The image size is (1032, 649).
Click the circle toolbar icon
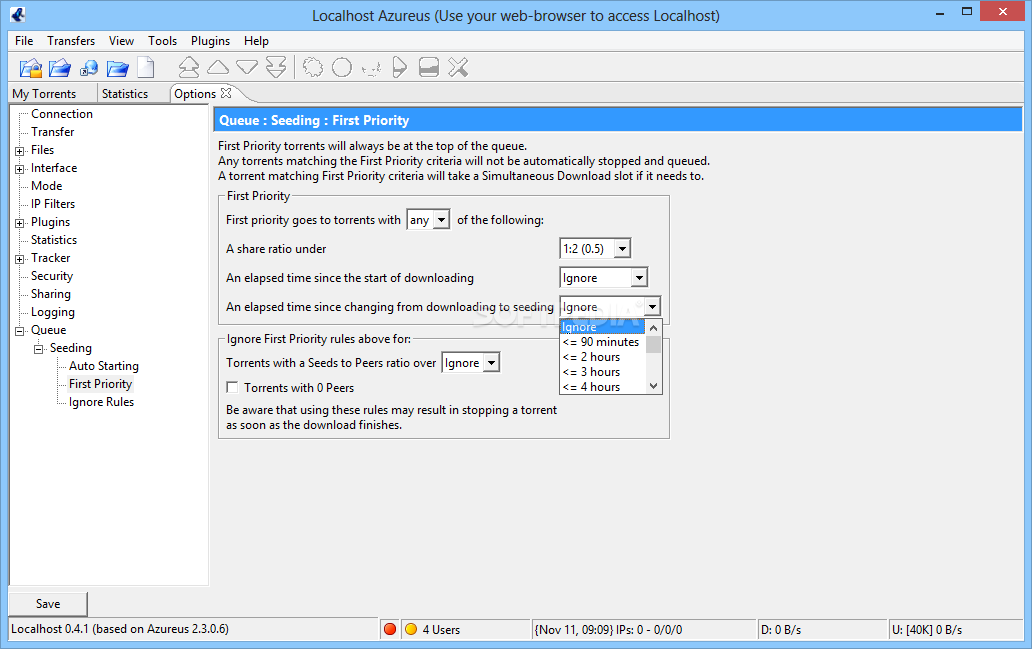point(342,67)
